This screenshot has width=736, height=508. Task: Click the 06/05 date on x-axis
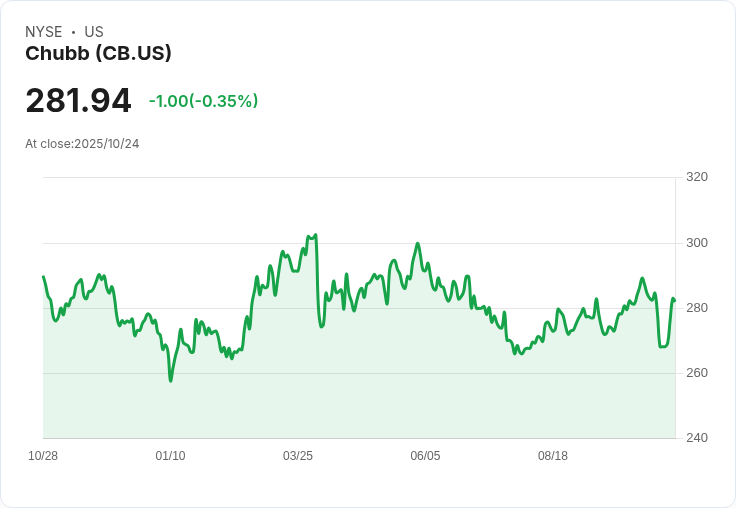pos(425,456)
